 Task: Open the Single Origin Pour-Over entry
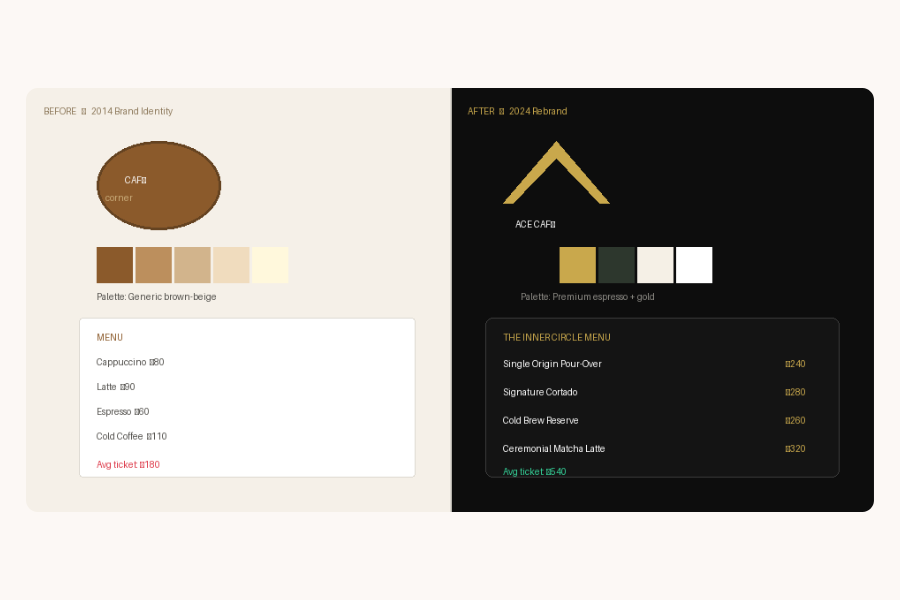[x=551, y=364]
